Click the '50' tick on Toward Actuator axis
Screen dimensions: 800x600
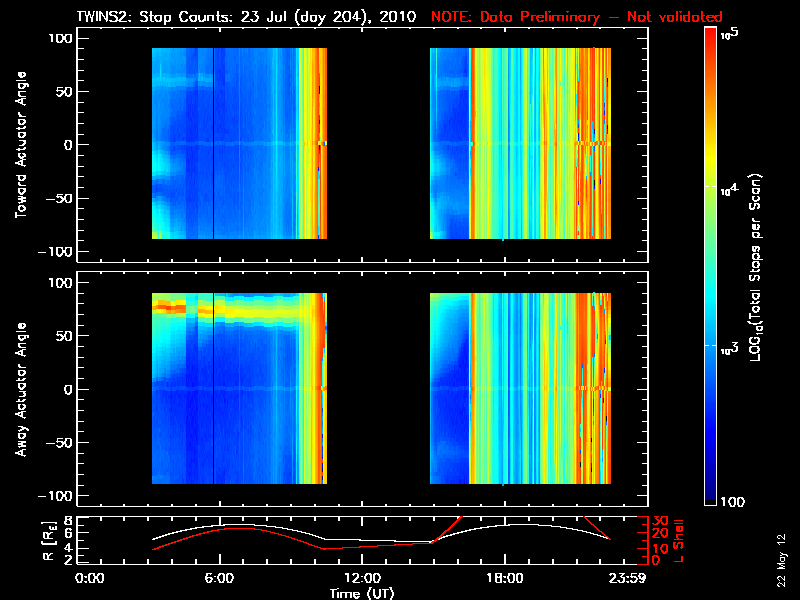click(x=65, y=92)
